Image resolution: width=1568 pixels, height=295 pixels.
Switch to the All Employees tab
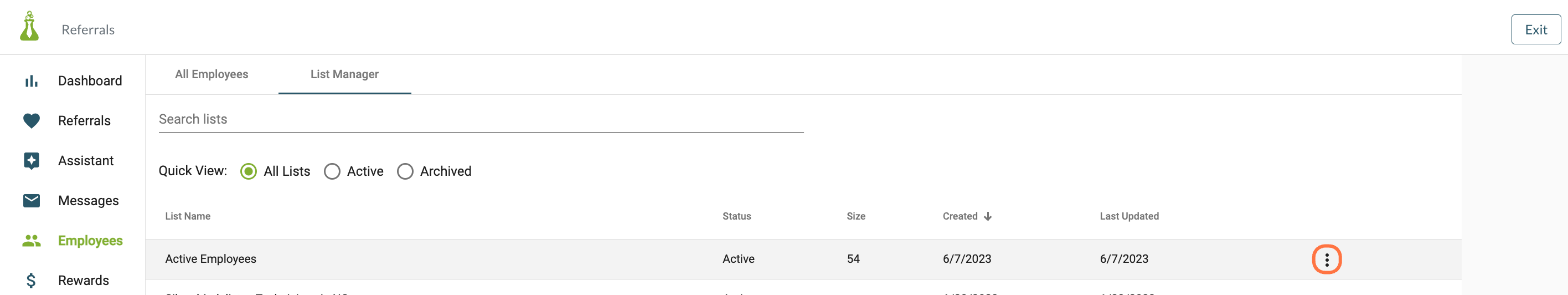[211, 74]
